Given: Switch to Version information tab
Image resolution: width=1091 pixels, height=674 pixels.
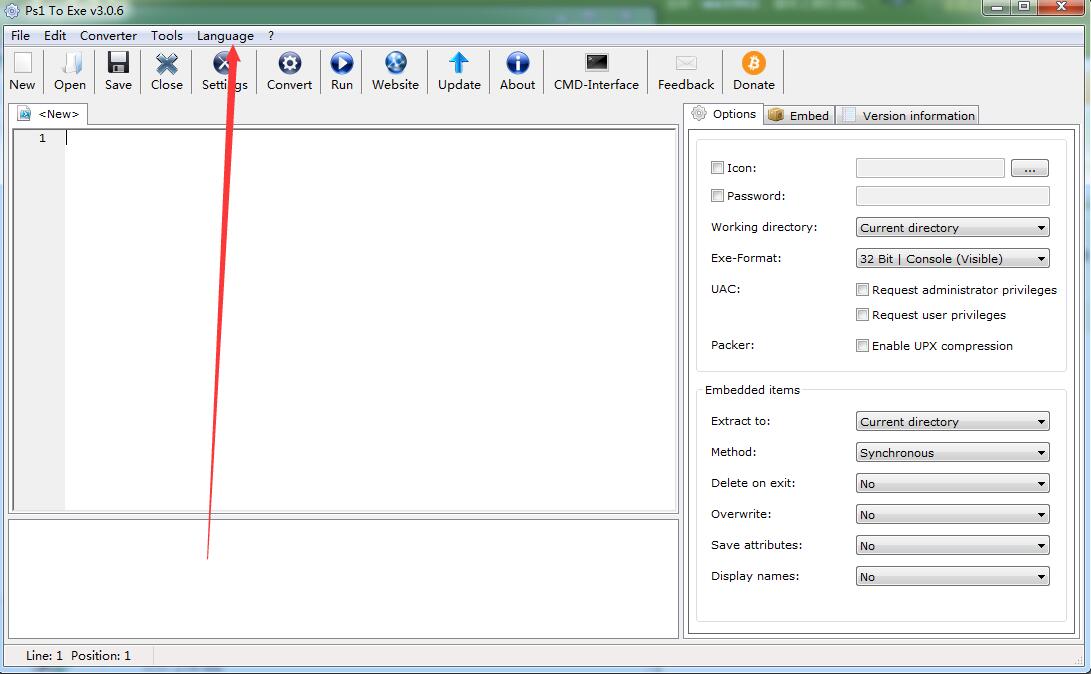Looking at the screenshot, I should coord(908,115).
